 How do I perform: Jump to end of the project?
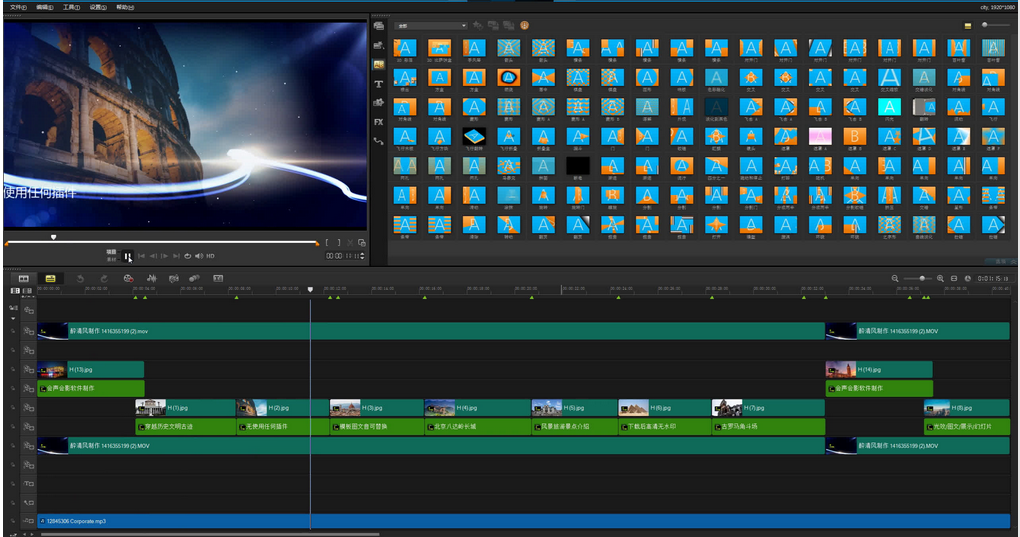[176, 256]
